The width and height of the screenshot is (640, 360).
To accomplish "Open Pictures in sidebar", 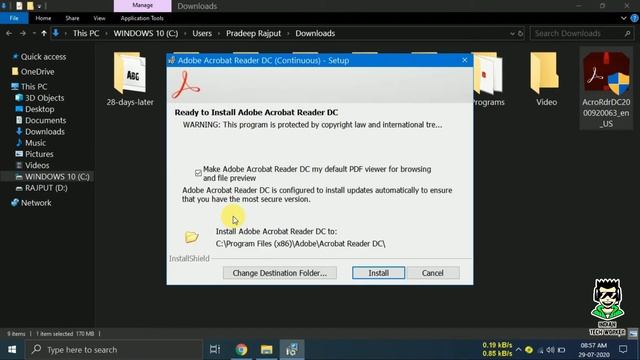I will point(39,154).
